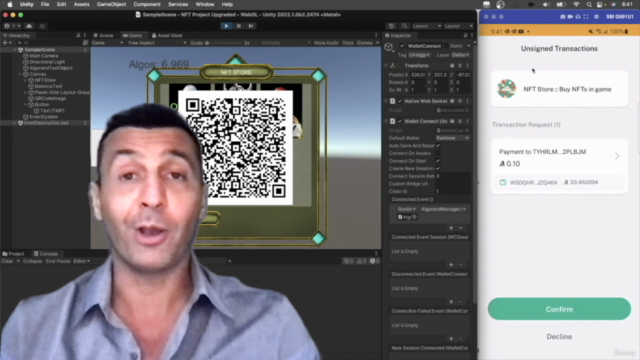This screenshot has width=640, height=360.
Task: Click the Play button in Unity toolbar
Action: point(226,26)
